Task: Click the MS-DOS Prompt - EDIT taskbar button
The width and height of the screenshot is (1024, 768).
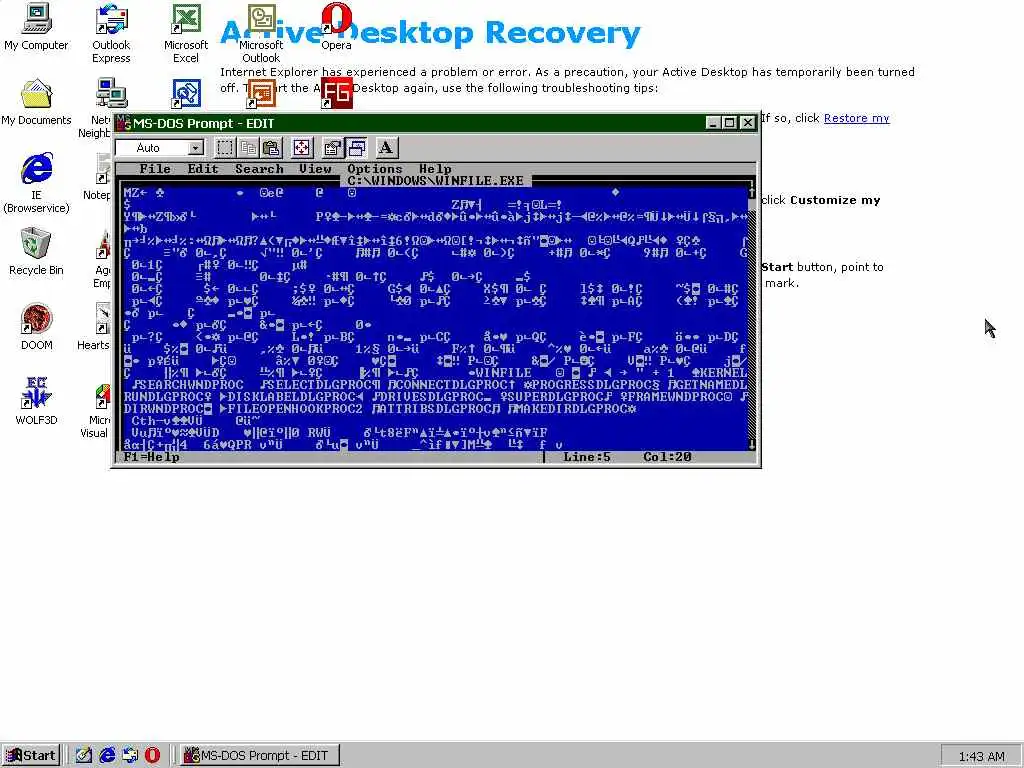Action: (x=260, y=756)
